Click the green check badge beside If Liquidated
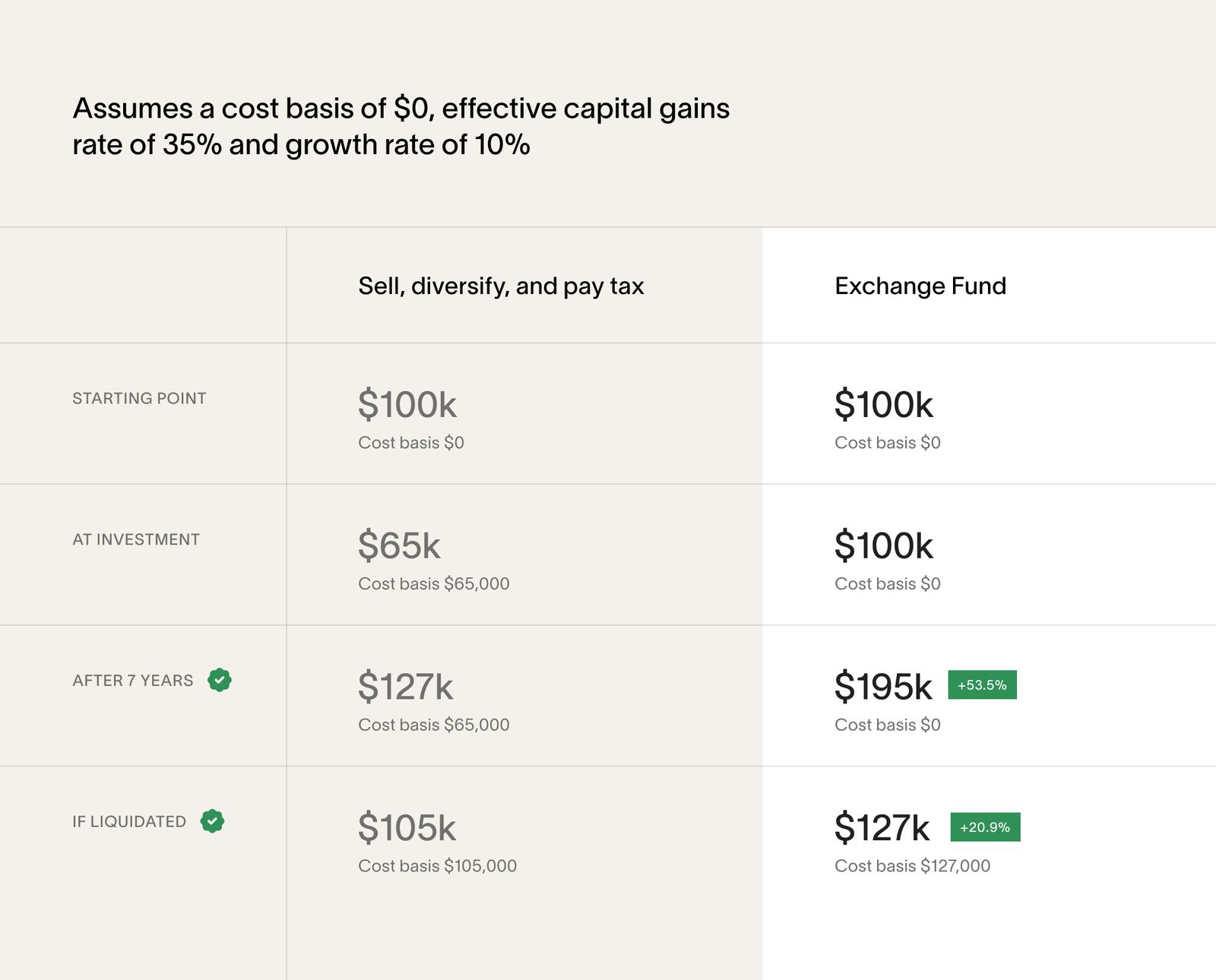 [212, 821]
